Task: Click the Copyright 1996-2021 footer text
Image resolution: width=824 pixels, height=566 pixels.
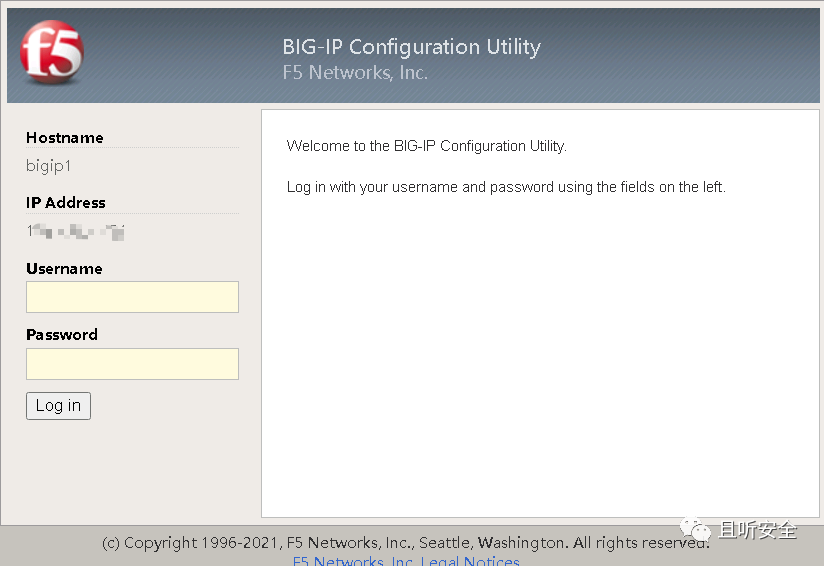Action: pyautogui.click(x=406, y=542)
